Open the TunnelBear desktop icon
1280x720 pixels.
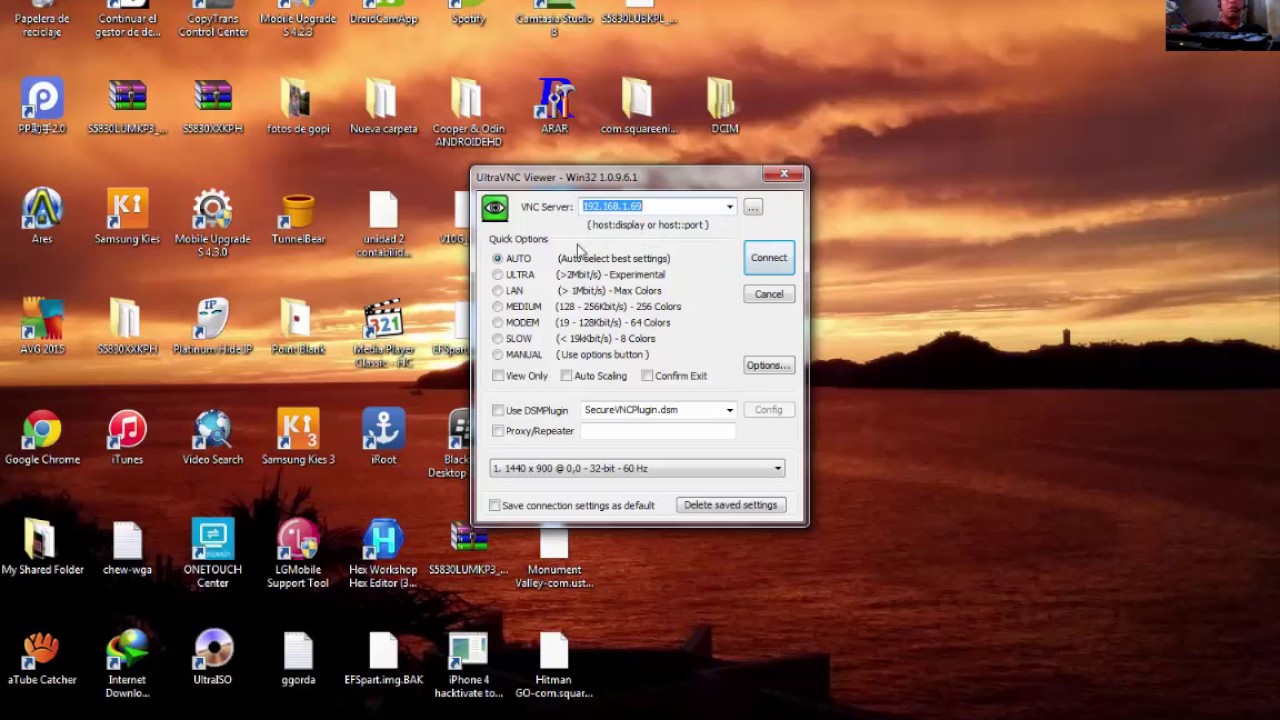(298, 216)
